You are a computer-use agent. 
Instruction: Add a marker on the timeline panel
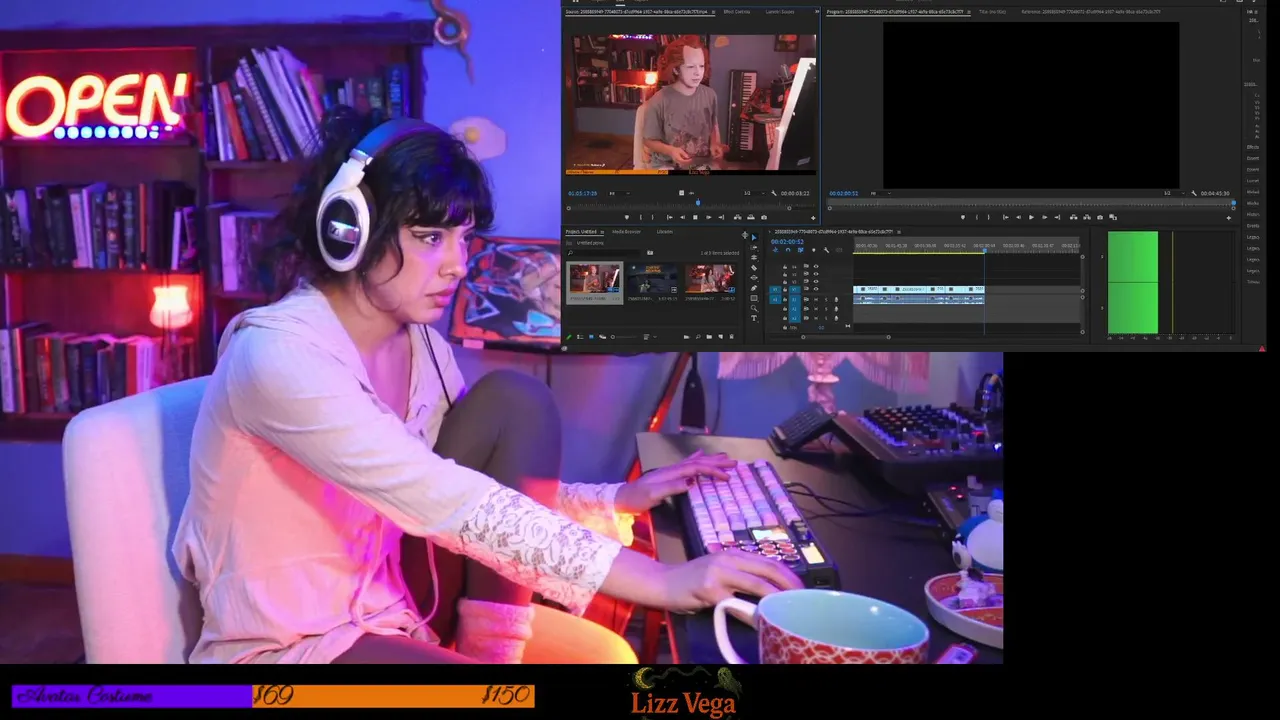(814, 250)
